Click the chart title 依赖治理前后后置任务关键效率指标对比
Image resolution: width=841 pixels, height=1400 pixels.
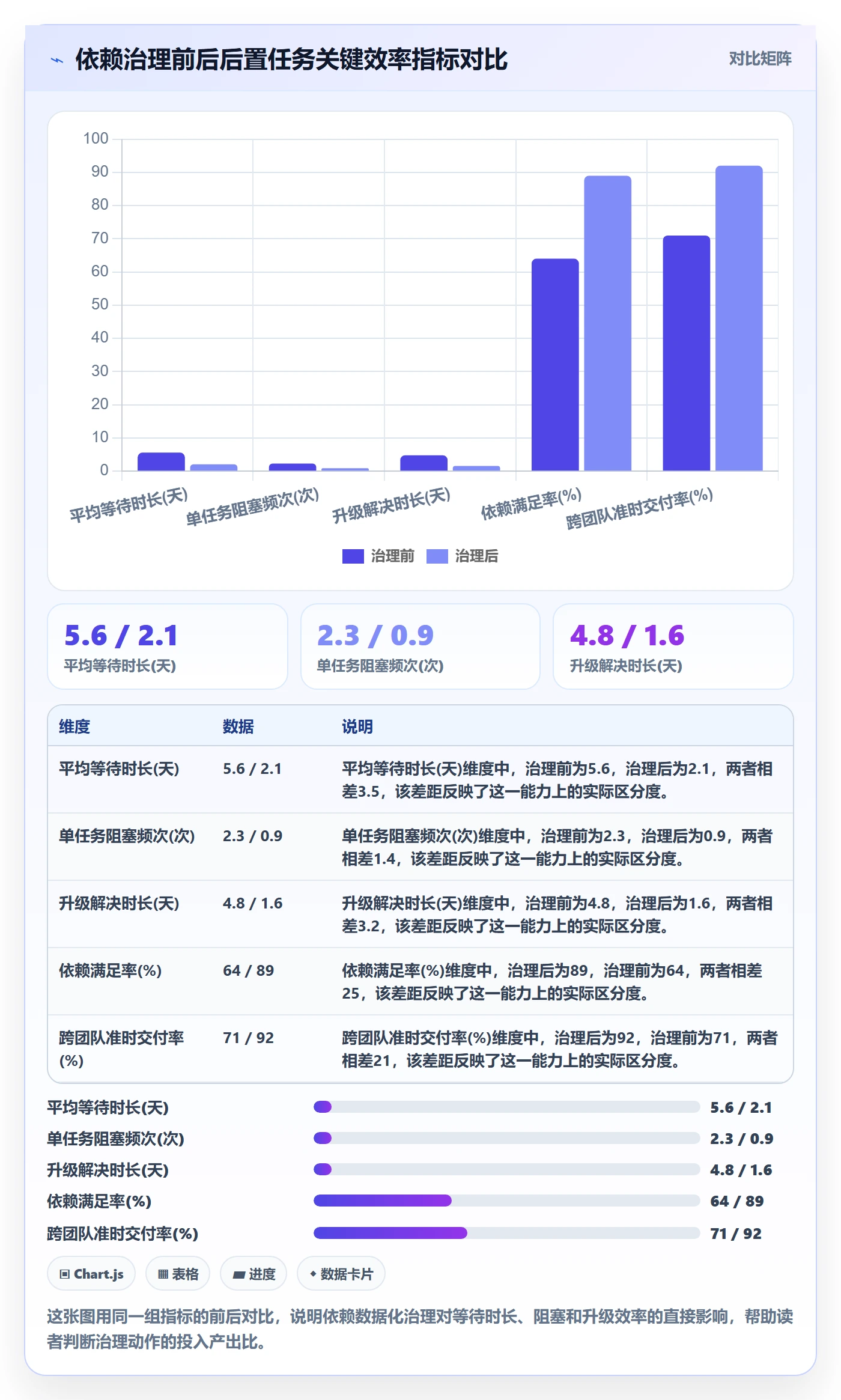(291, 59)
